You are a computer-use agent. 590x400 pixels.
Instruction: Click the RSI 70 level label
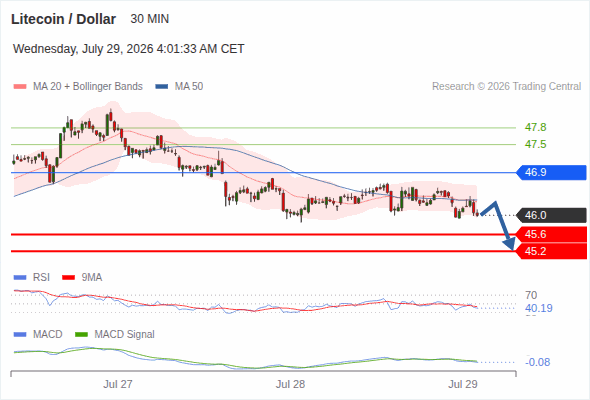(531, 295)
